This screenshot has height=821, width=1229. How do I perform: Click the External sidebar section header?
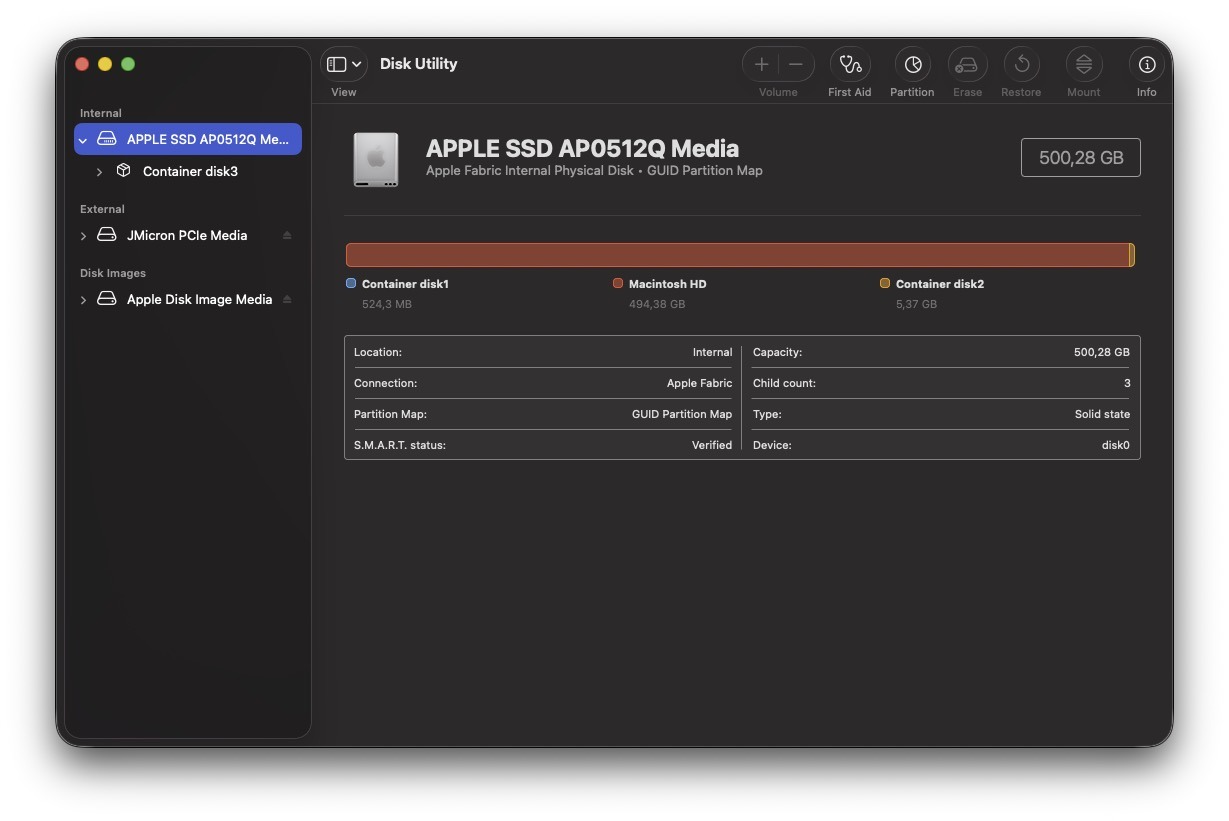click(x=102, y=209)
